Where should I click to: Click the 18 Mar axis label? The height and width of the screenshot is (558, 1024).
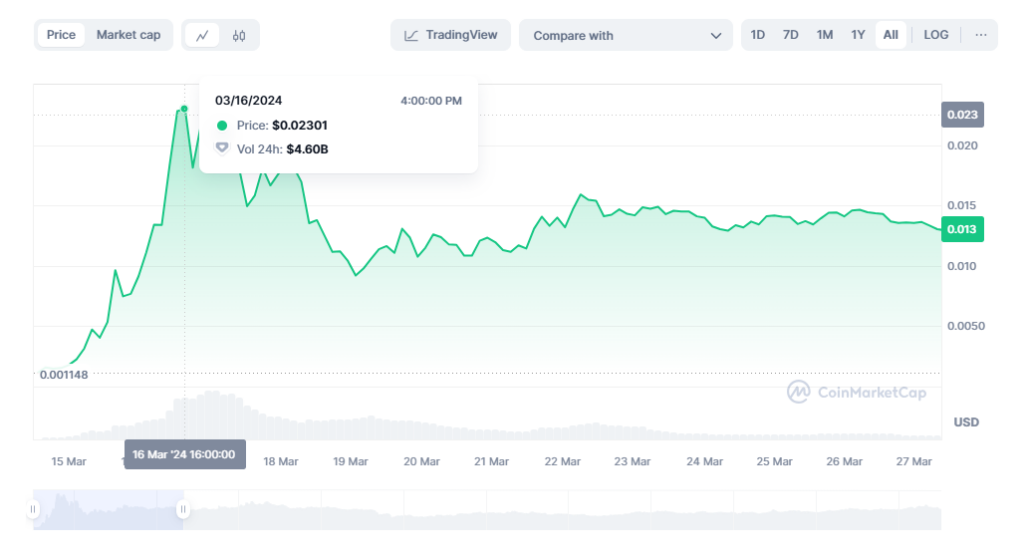click(x=281, y=461)
